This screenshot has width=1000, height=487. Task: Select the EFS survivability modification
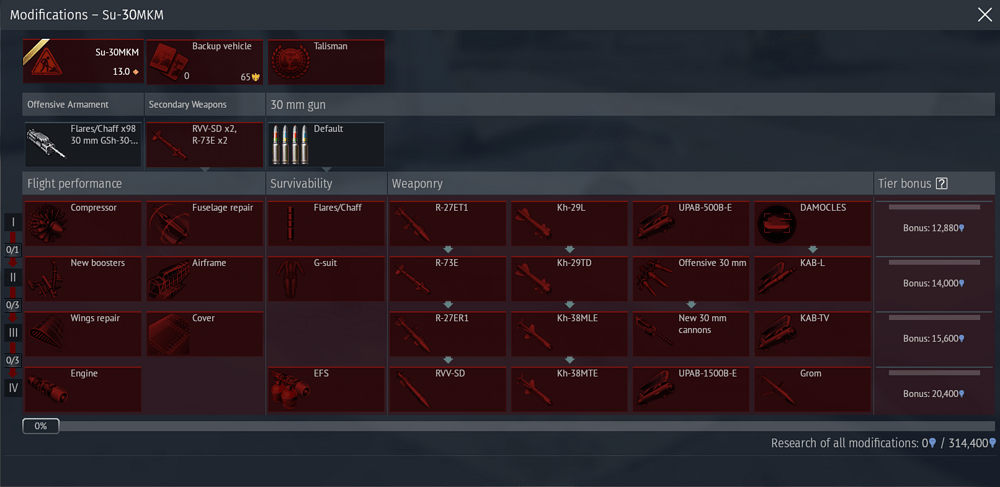(x=325, y=389)
